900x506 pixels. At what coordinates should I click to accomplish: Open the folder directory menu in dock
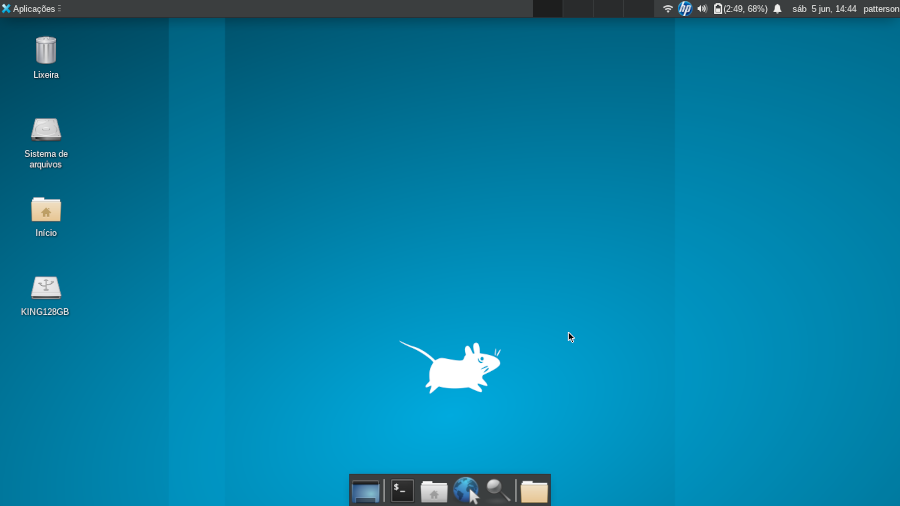534,492
